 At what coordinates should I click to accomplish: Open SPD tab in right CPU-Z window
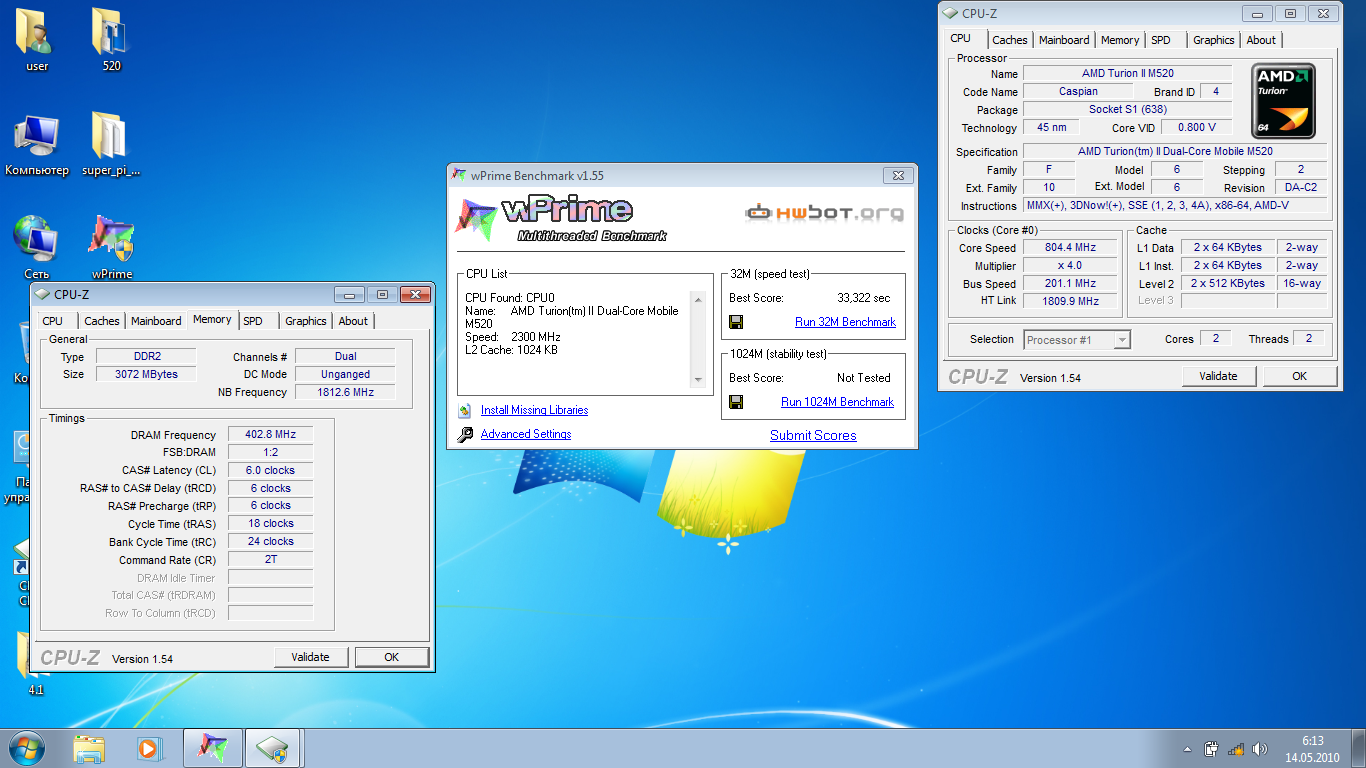1161,40
